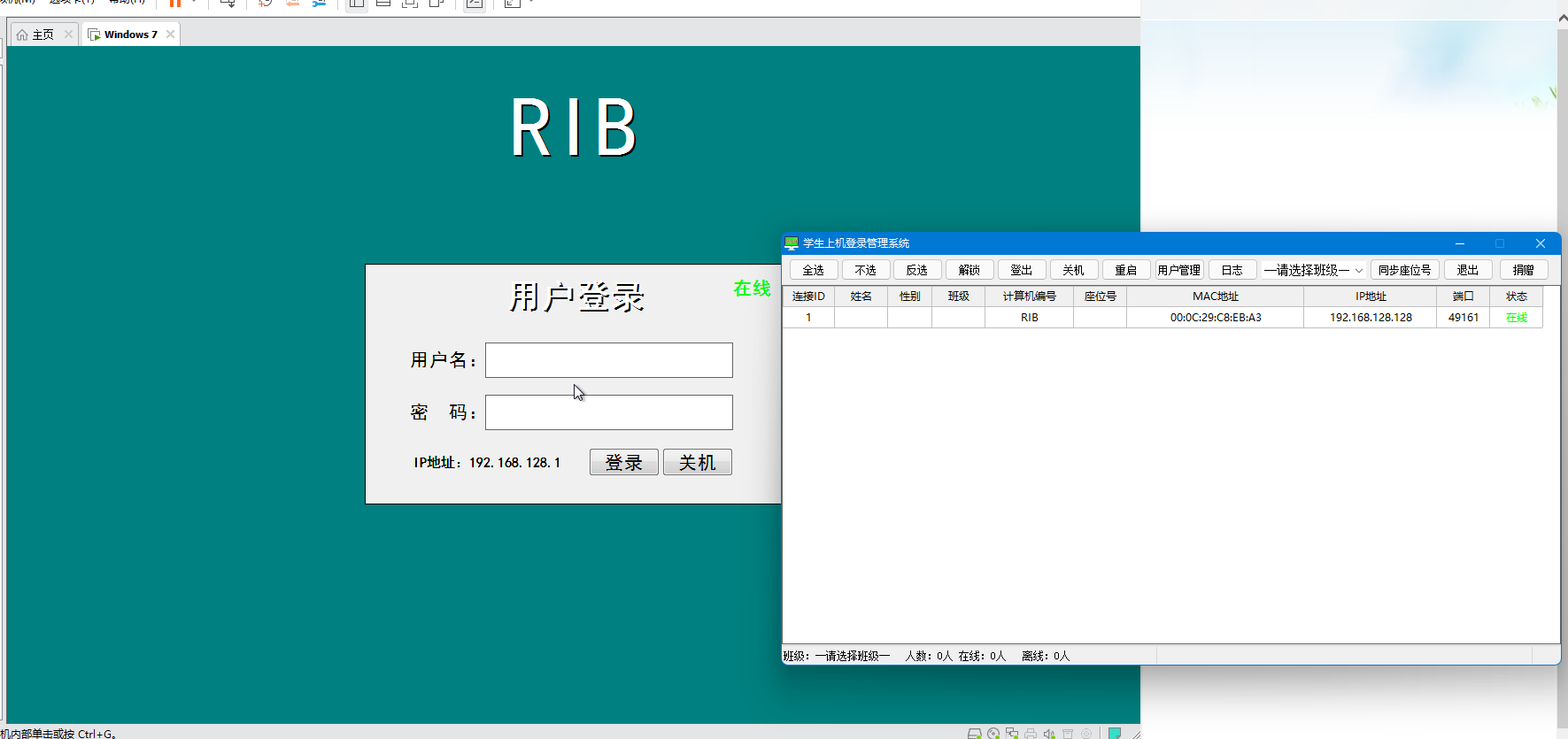
Task: Click the 性别 column header
Action: pyautogui.click(x=910, y=296)
